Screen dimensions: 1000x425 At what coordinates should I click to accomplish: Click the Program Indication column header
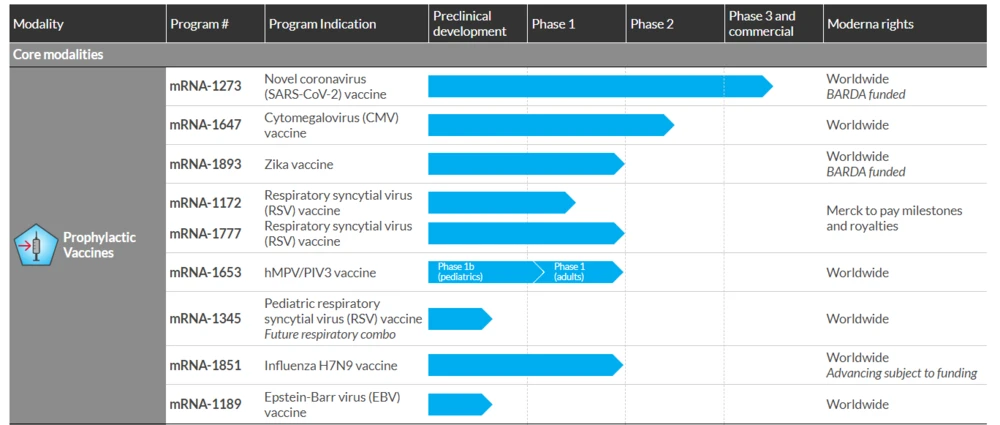click(321, 24)
